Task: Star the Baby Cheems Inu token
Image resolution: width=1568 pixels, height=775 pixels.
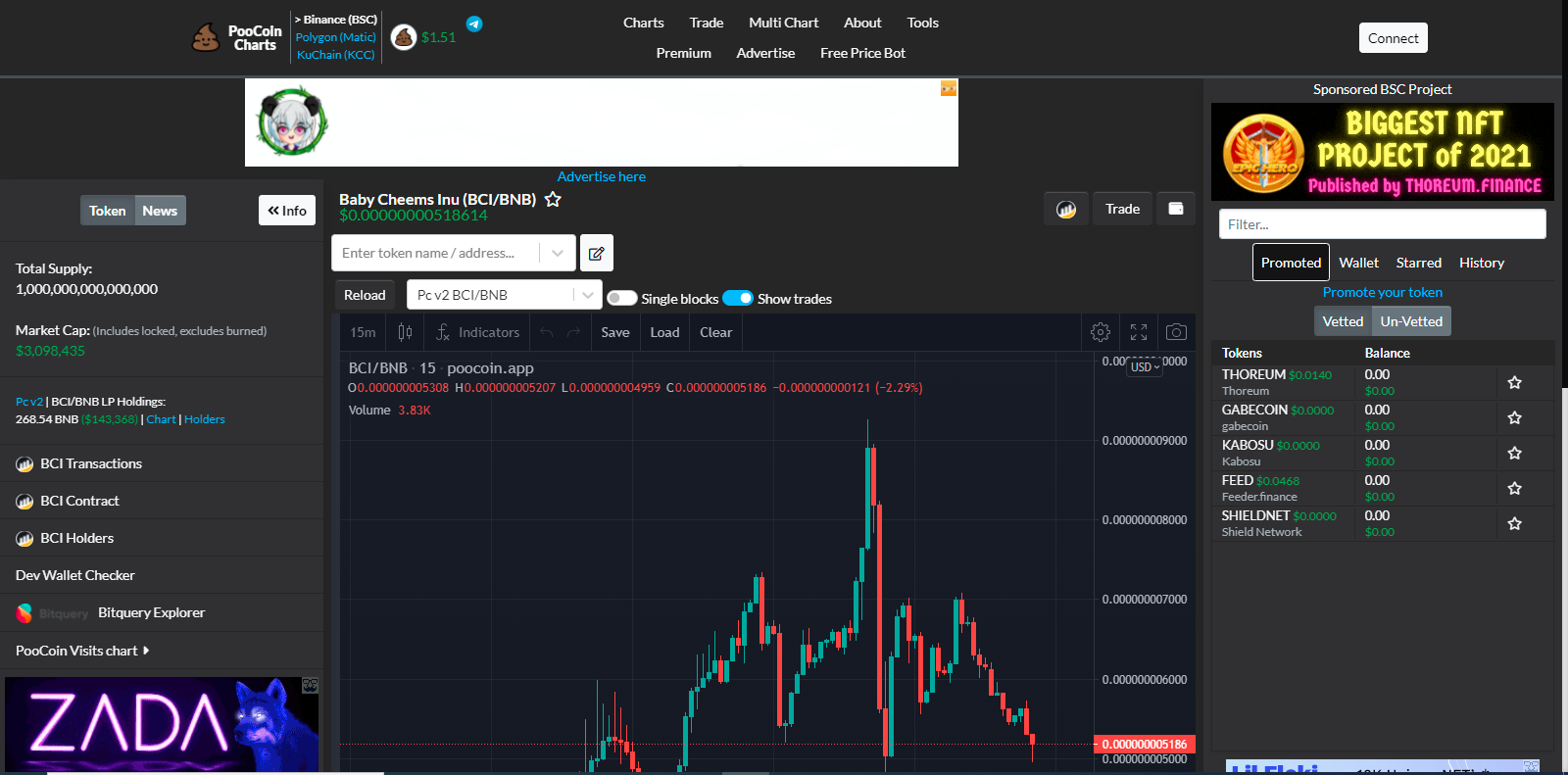Action: point(553,199)
